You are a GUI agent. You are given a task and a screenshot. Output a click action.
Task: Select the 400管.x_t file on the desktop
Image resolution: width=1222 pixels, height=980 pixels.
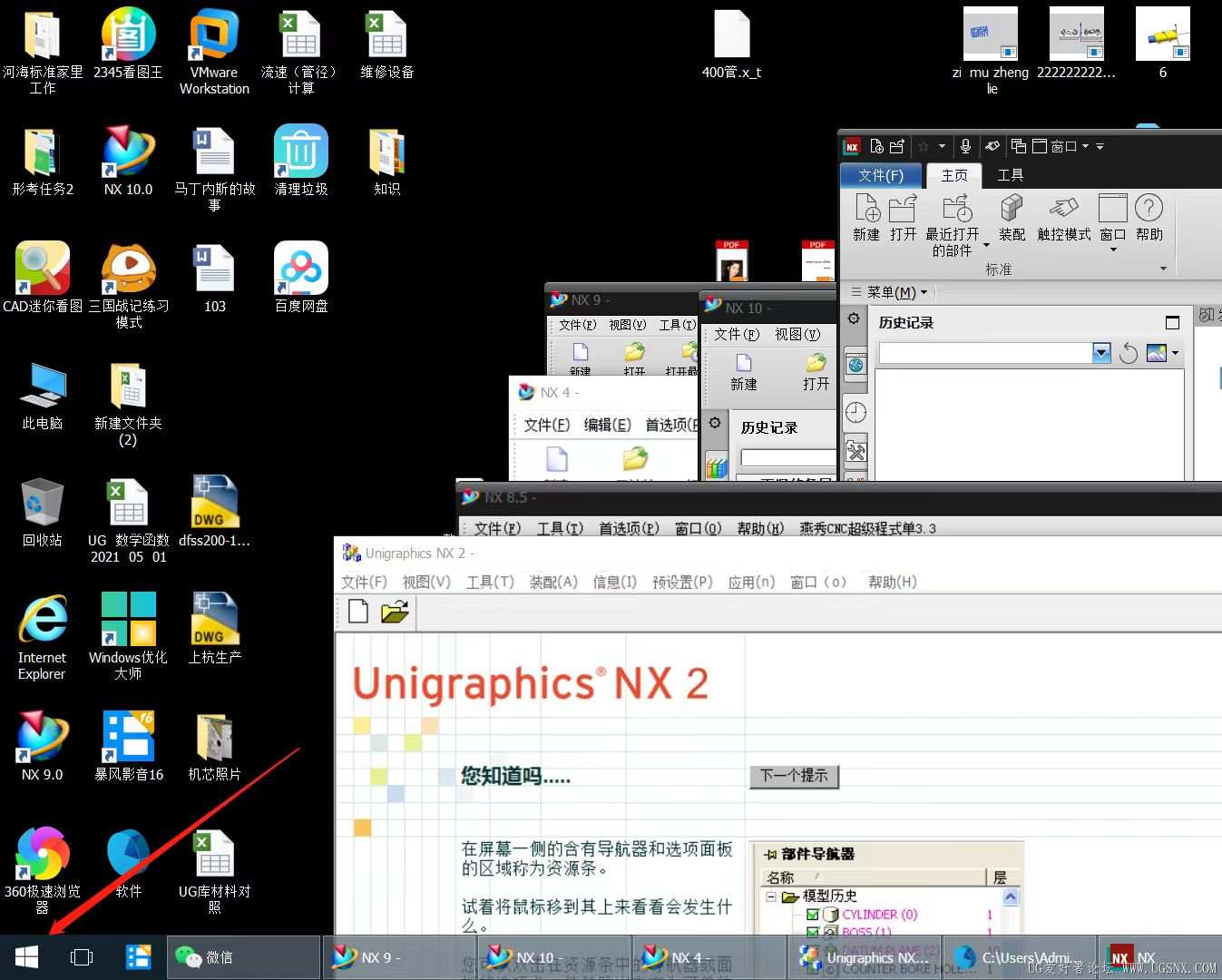(x=731, y=44)
